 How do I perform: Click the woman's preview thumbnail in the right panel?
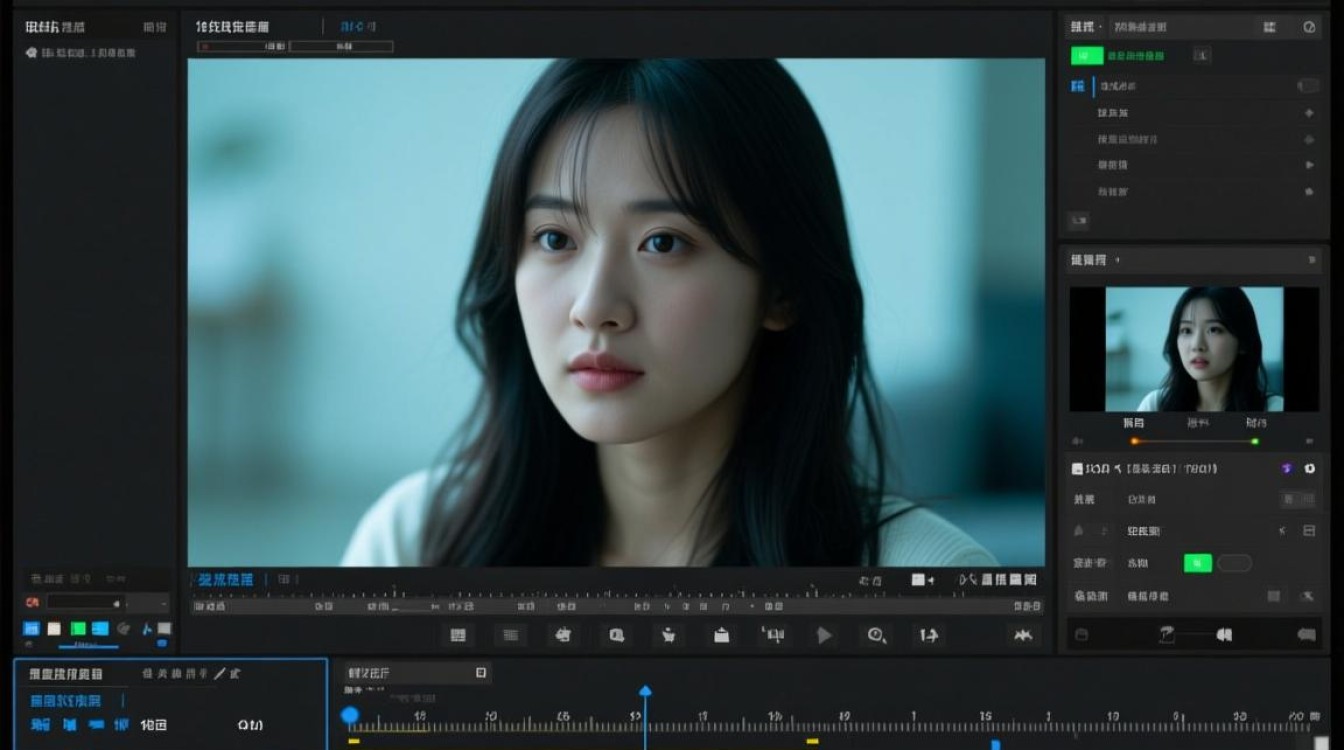click(x=1194, y=349)
